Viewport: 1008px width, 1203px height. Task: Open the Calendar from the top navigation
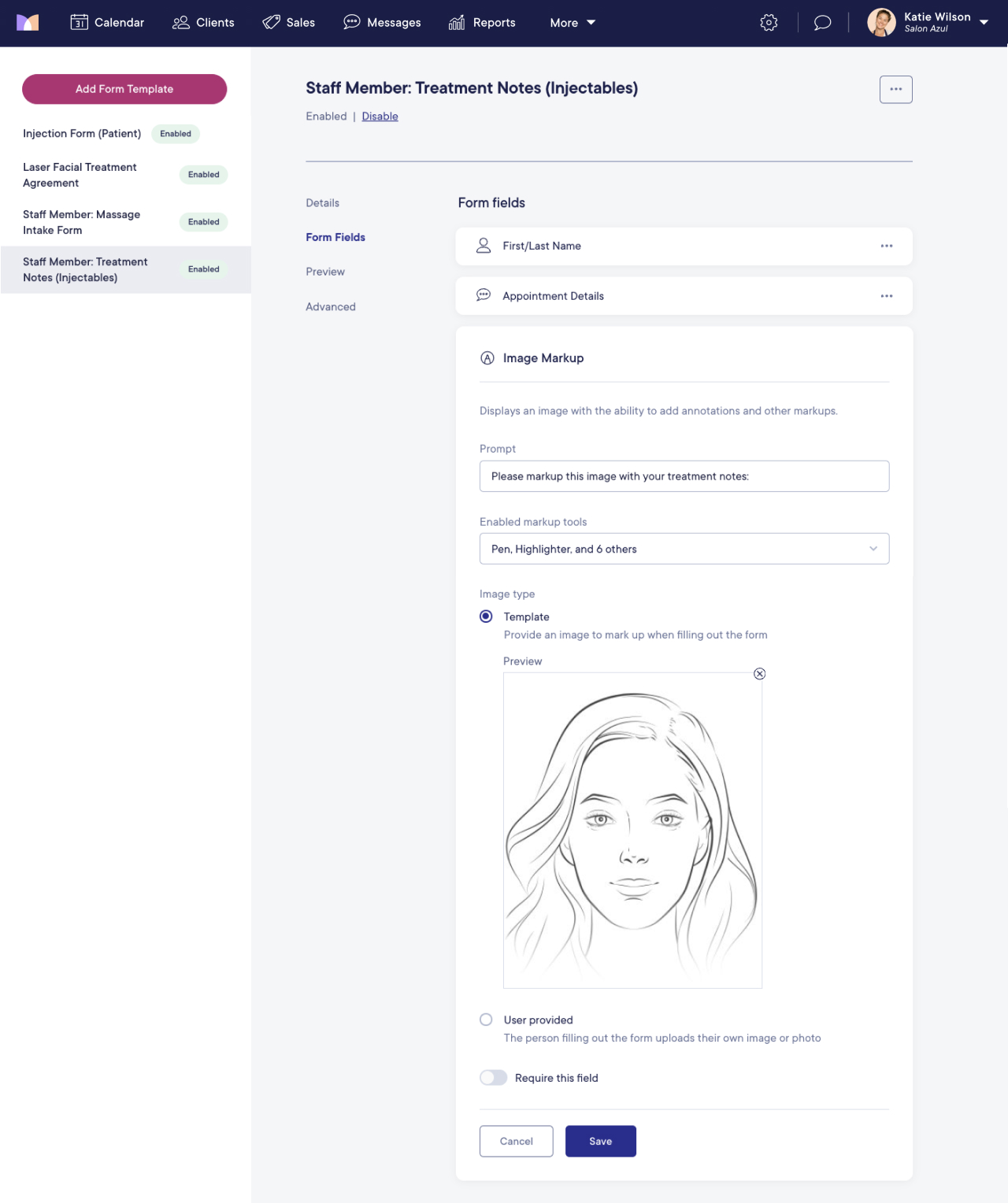(x=106, y=23)
